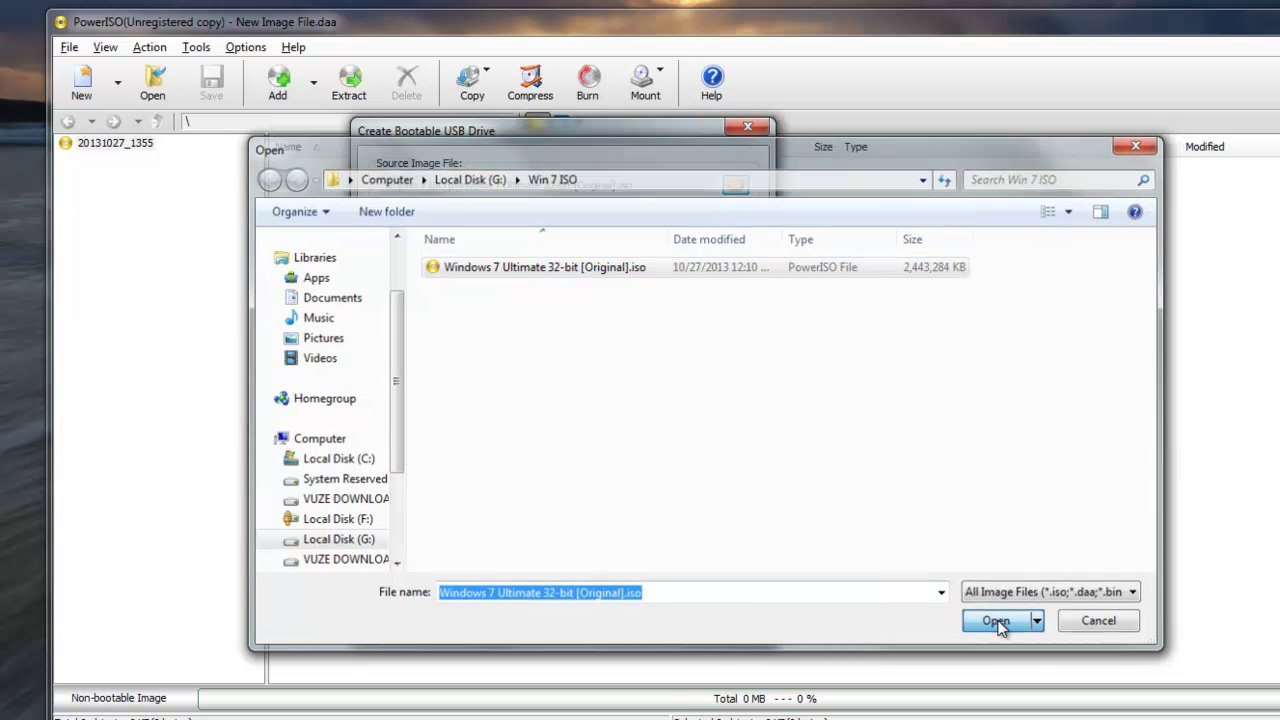Sort by the Type column header

pos(840,240)
